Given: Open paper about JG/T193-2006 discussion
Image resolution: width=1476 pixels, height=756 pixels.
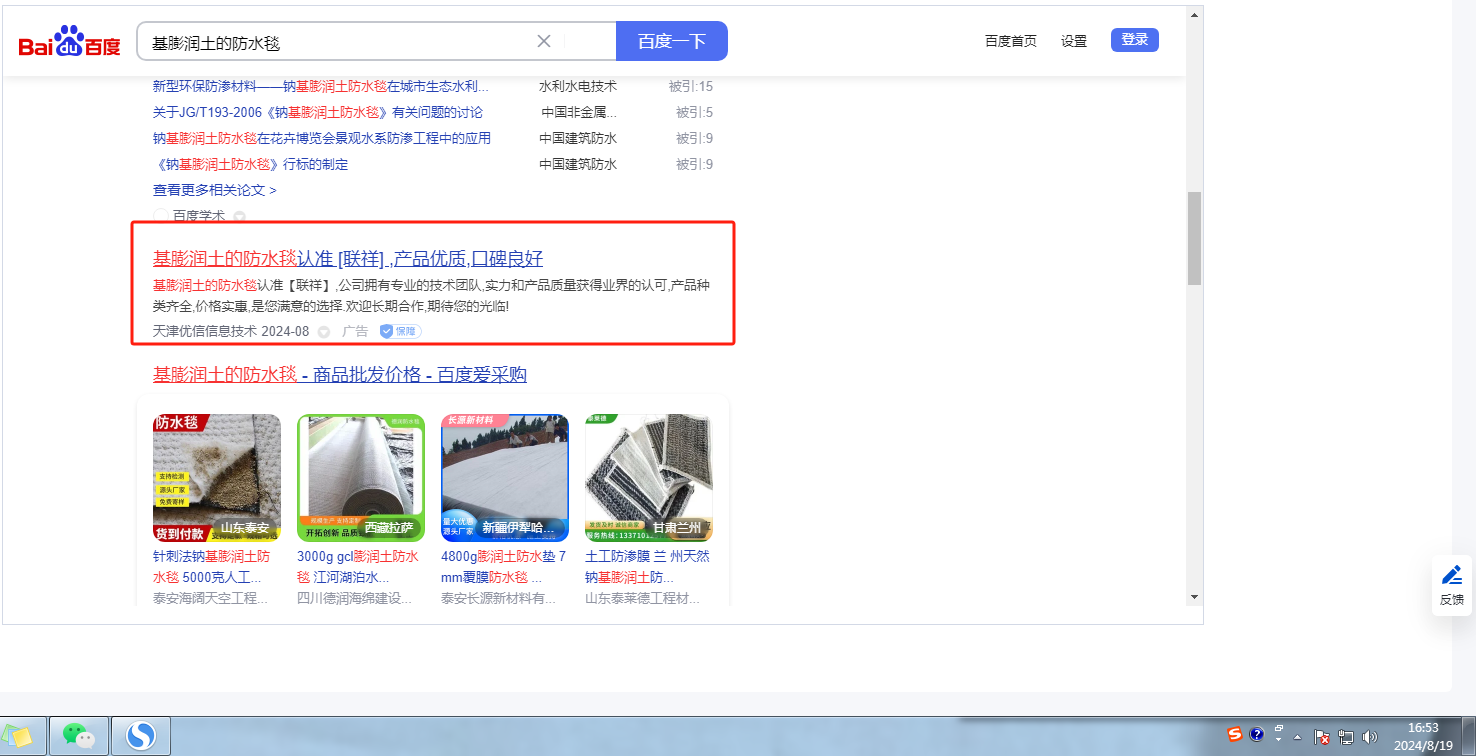Looking at the screenshot, I should 318,112.
